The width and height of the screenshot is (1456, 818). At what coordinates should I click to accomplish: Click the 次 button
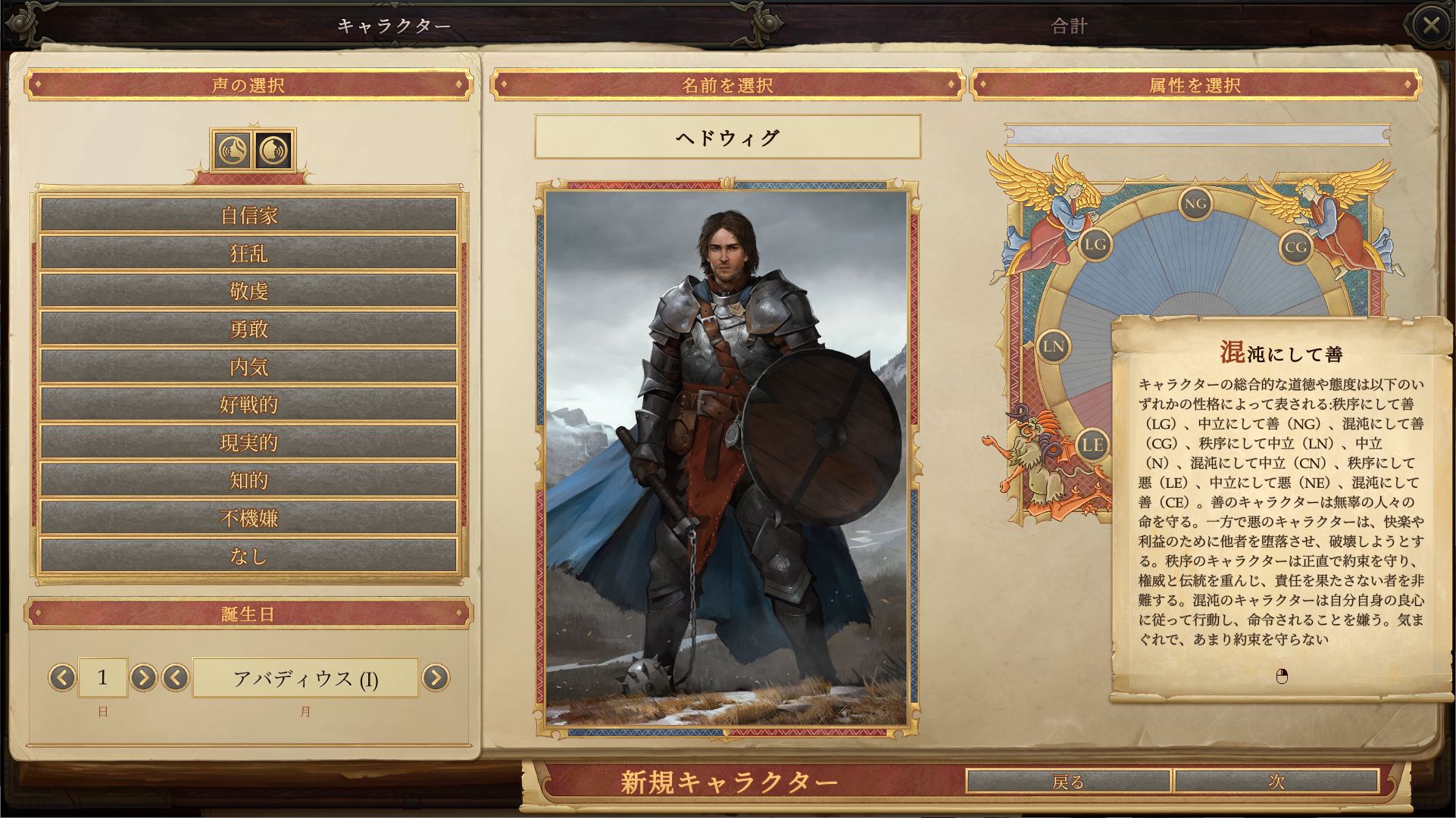click(x=1276, y=782)
